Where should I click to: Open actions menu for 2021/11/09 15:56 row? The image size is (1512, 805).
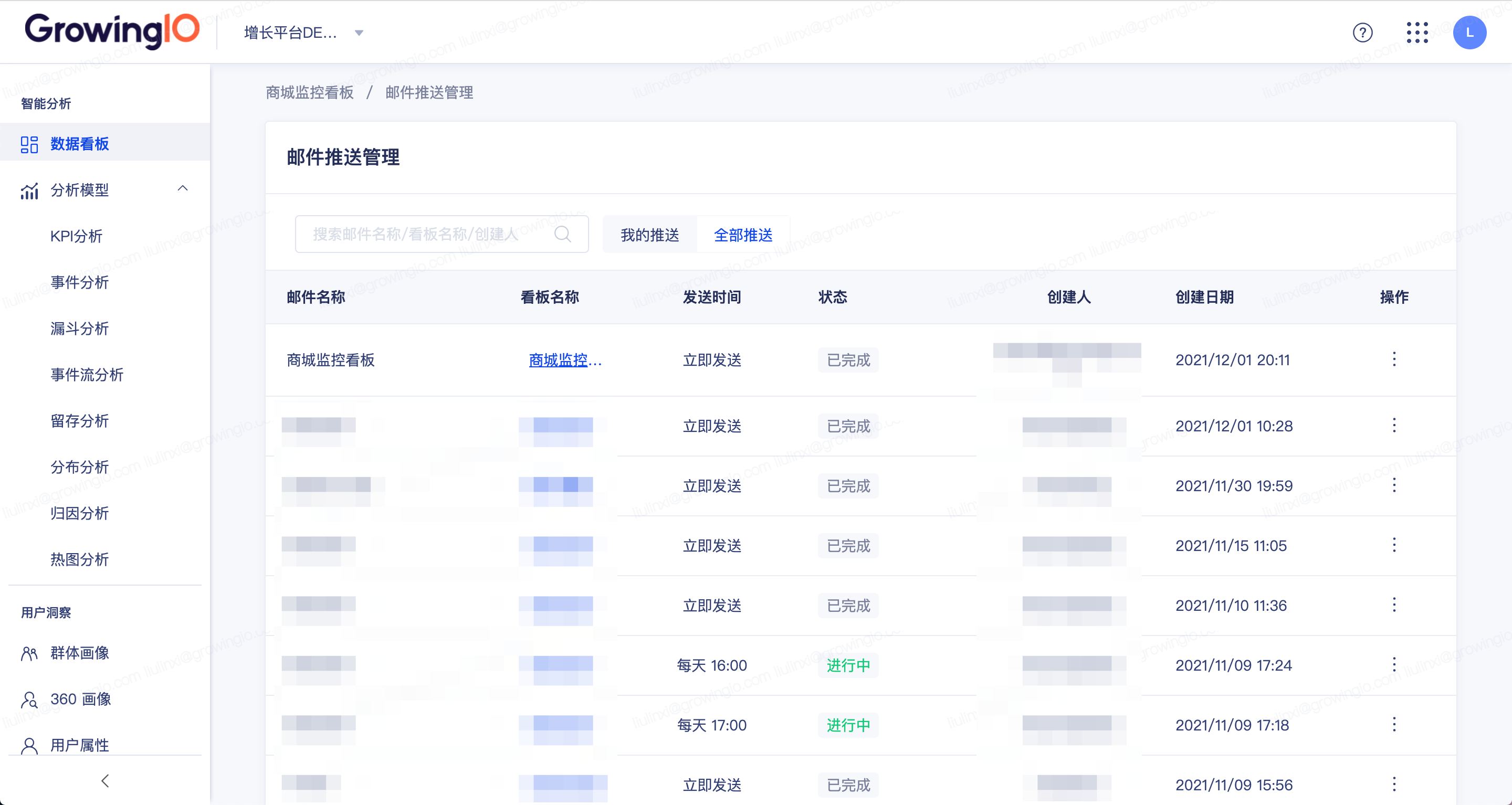1394,785
